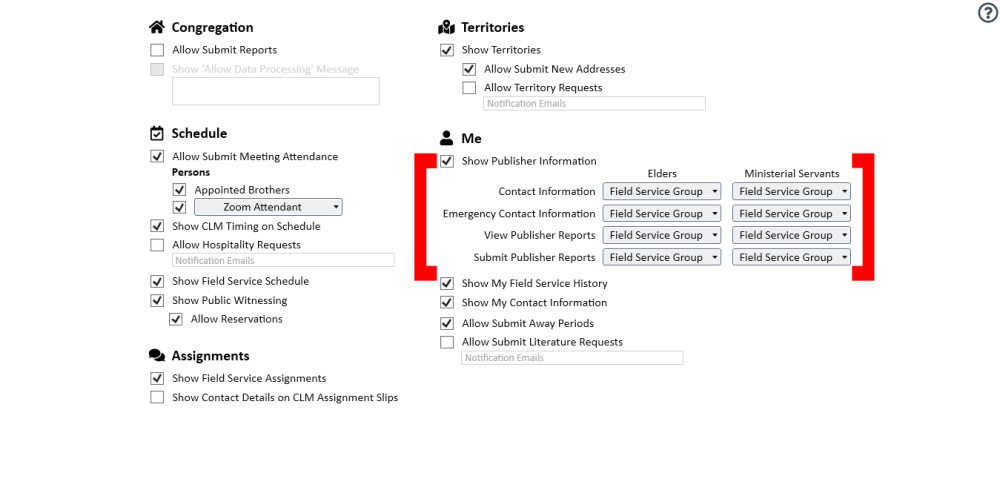Open Elders Contact Information dropdown

pyautogui.click(x=662, y=191)
